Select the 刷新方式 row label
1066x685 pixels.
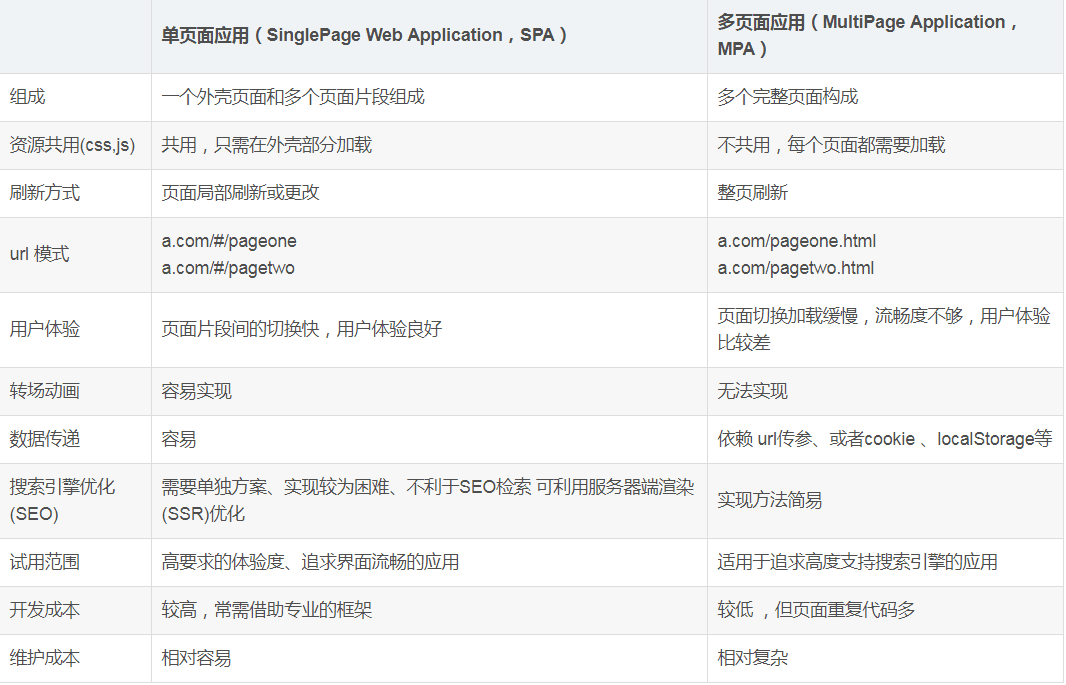click(45, 193)
